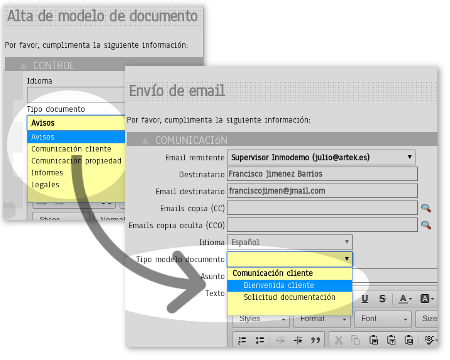Open the background color picker
Screen dimensions: 450x360
[427, 299]
